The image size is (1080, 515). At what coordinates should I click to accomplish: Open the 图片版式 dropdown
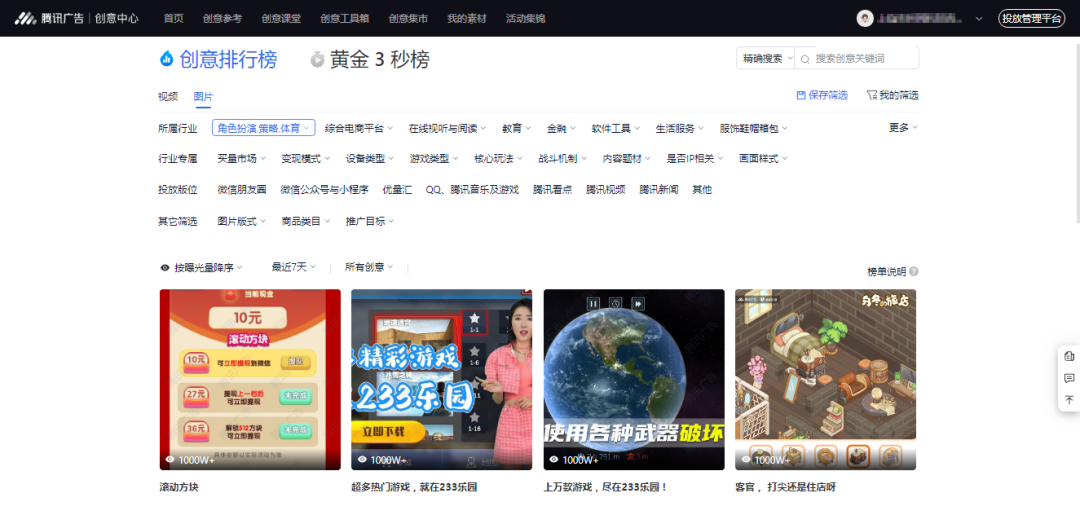click(x=242, y=222)
